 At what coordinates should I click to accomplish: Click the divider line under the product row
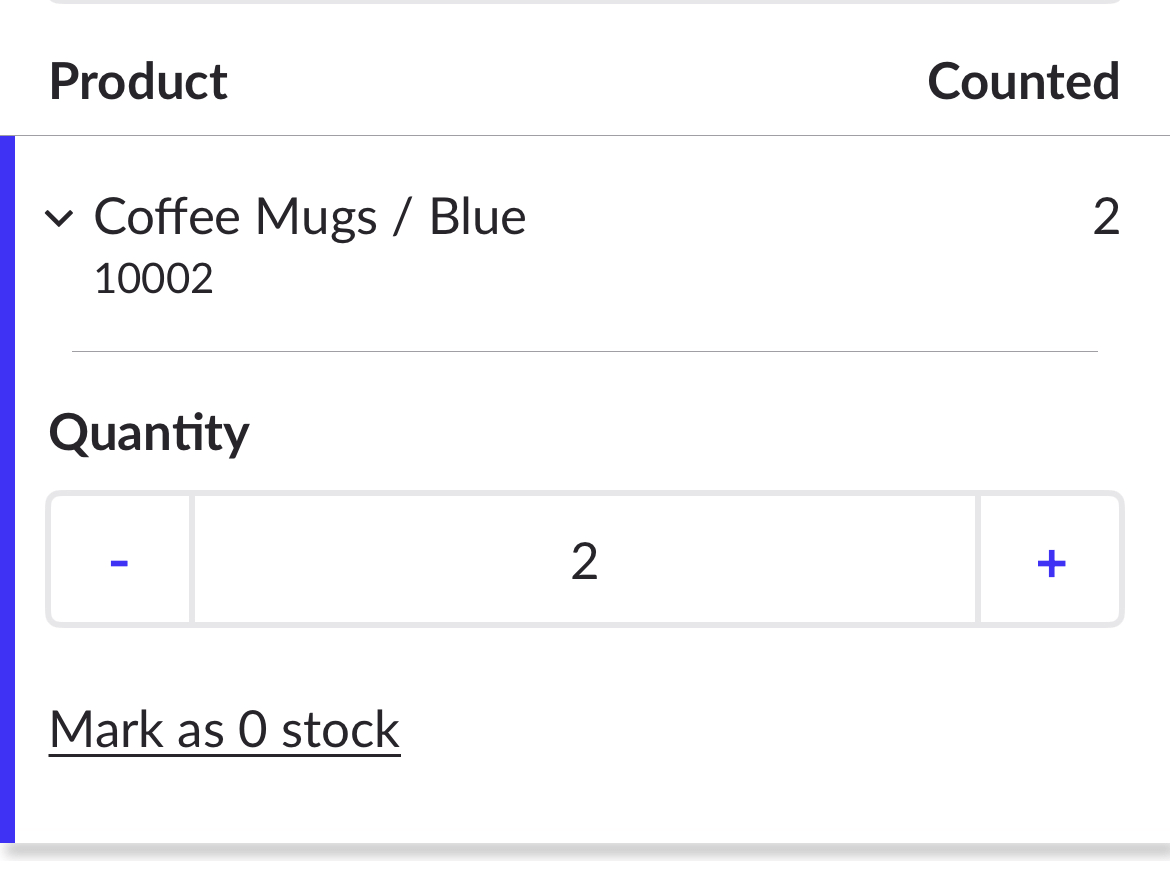coord(584,350)
